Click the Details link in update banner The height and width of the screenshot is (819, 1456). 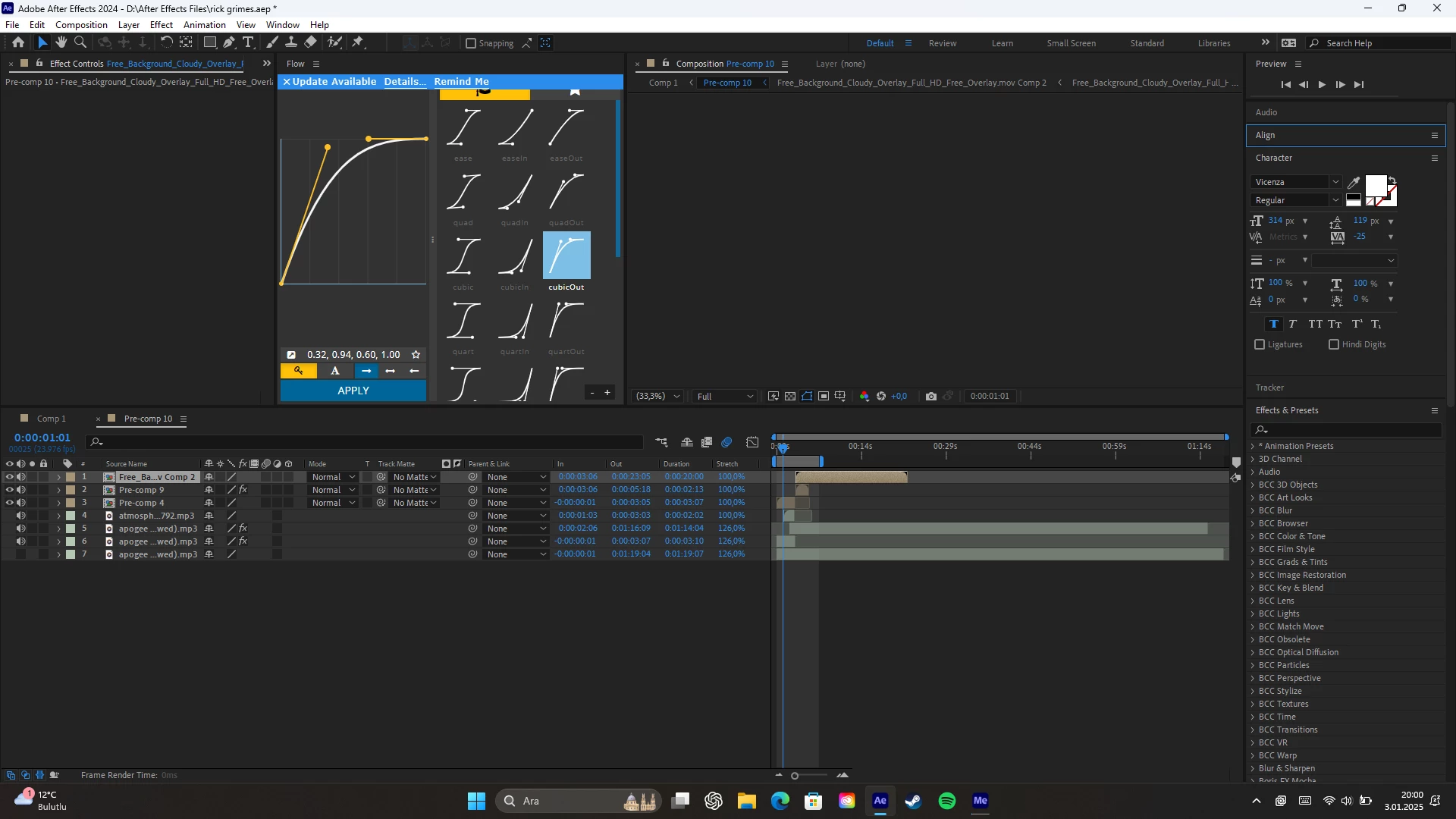tap(404, 82)
